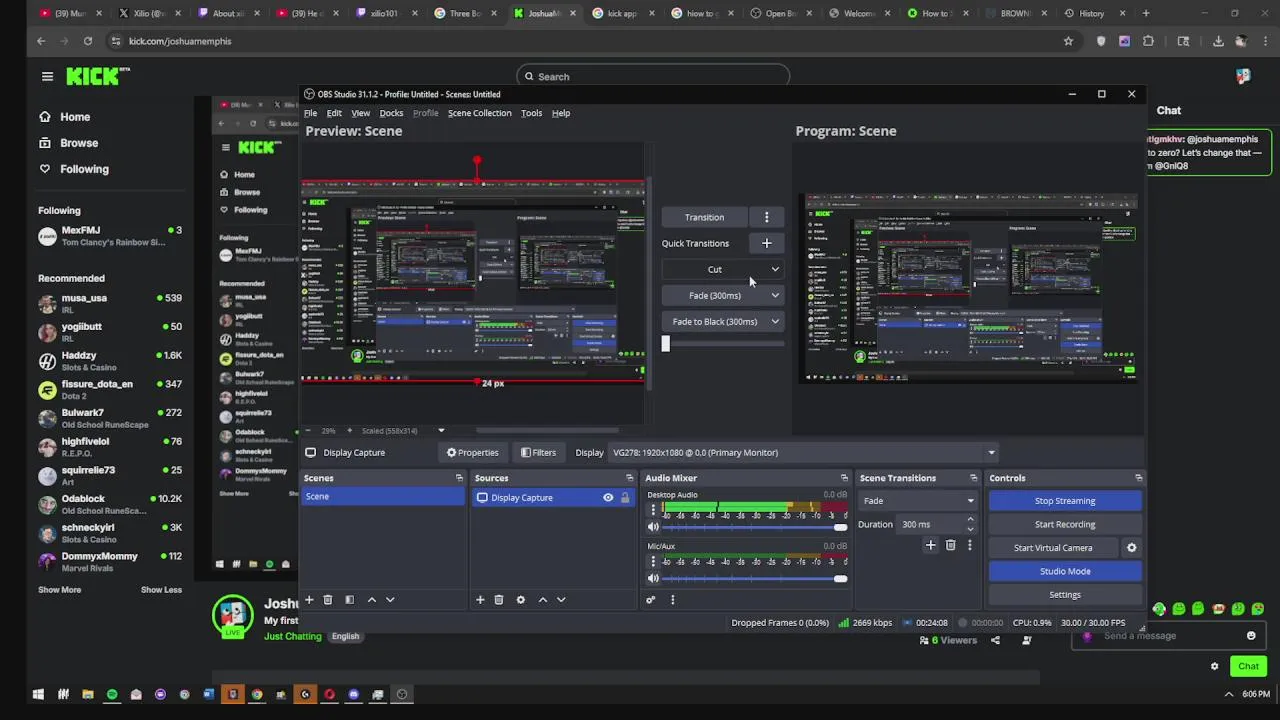The width and height of the screenshot is (1280, 720).
Task: Move scene down arrow in Scenes panel
Action: 390,600
